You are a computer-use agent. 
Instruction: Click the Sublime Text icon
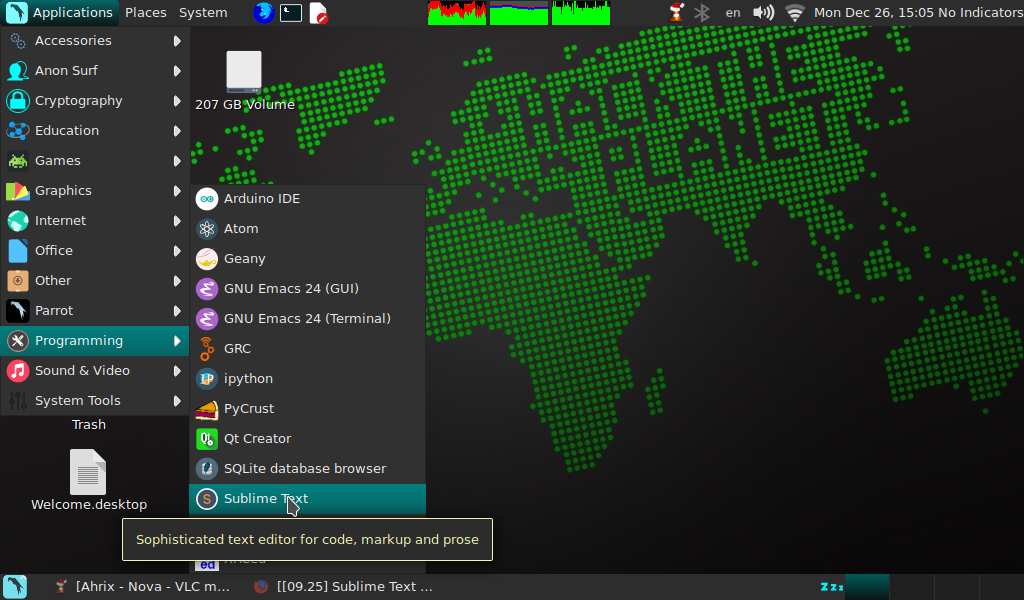pos(207,499)
